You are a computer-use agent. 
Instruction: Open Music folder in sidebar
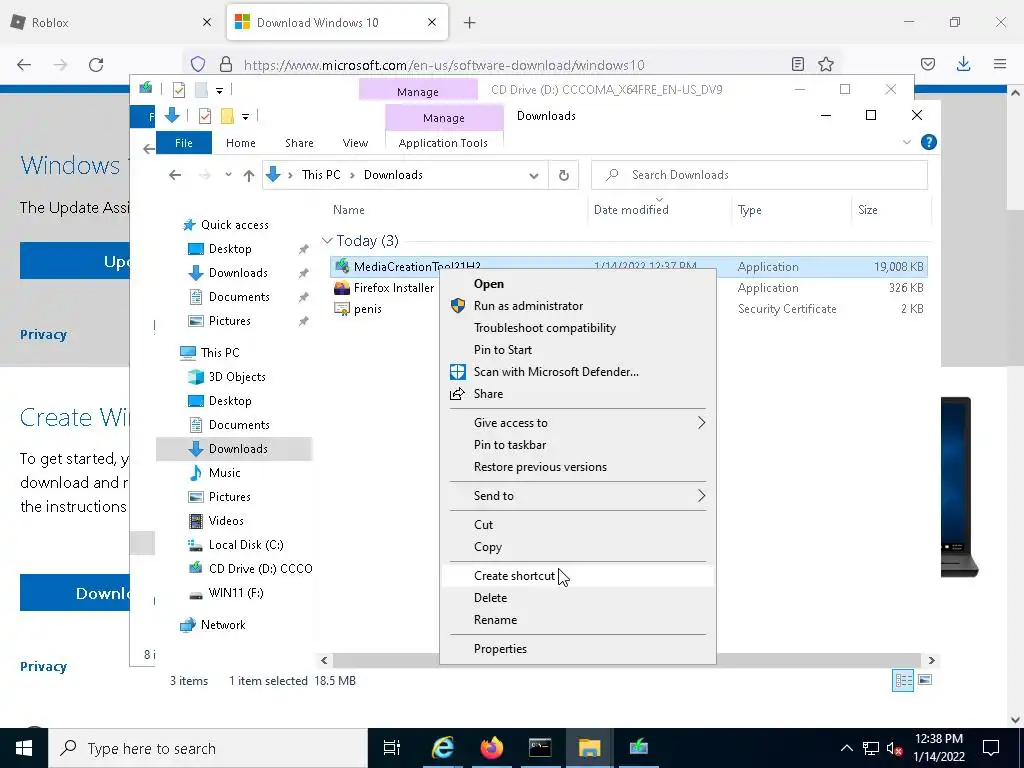tap(225, 473)
